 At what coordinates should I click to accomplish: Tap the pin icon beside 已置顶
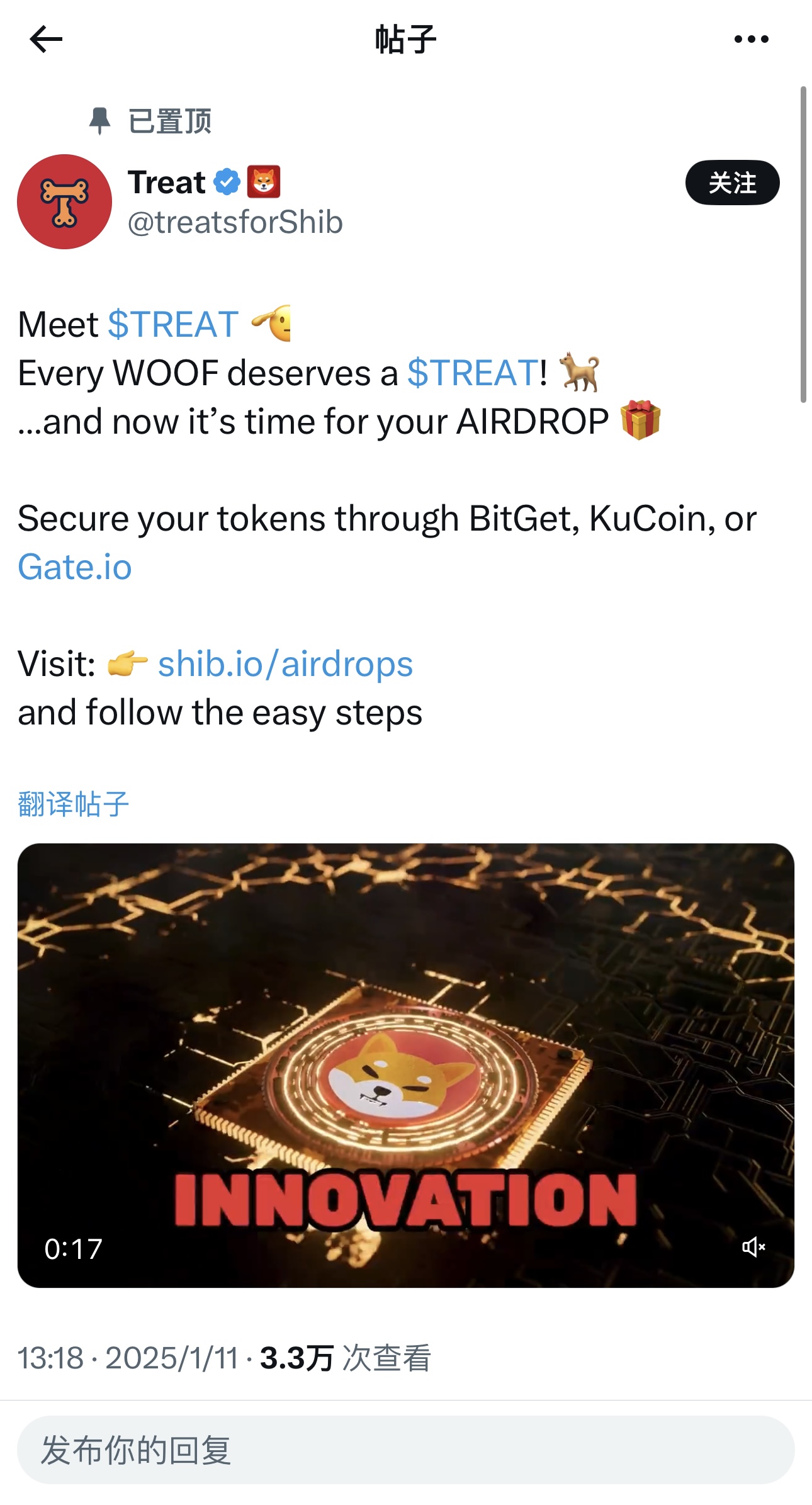(x=99, y=120)
